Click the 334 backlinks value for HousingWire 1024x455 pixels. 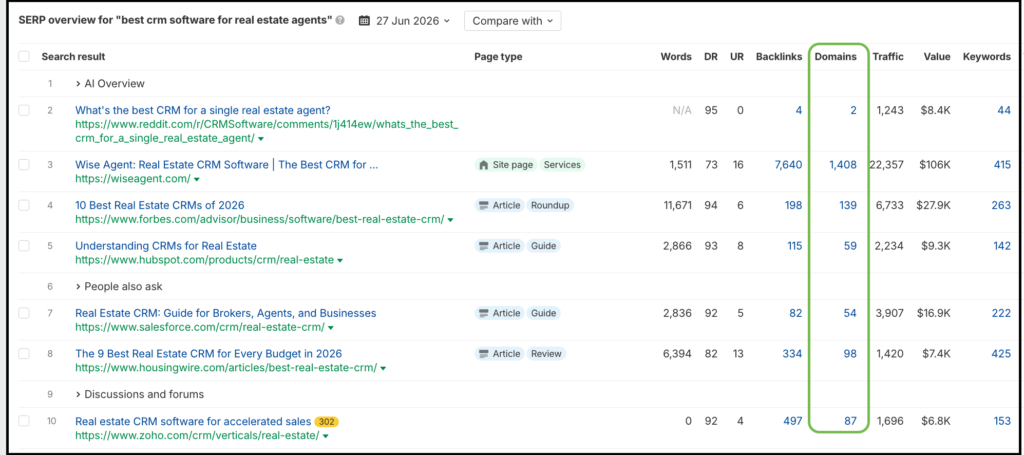[792, 354]
